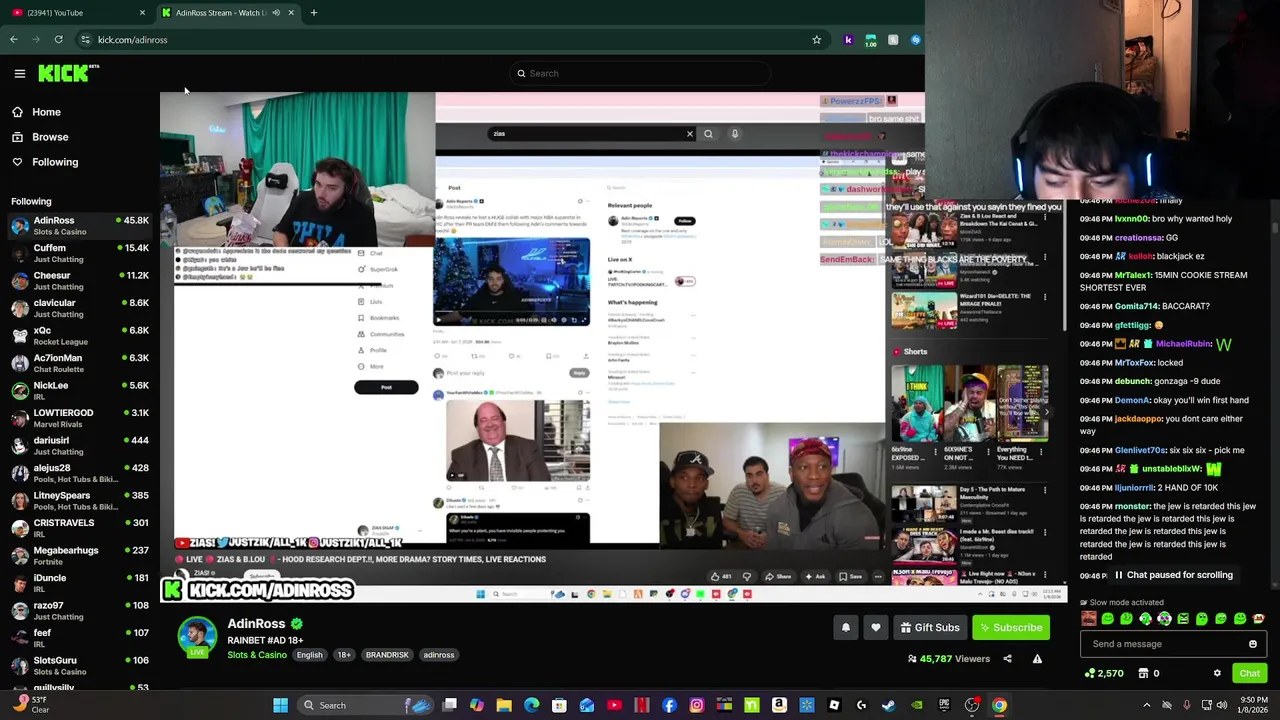Show hidden system tray icons chevron
Viewport: 1280px width, 720px height.
coord(1147,705)
